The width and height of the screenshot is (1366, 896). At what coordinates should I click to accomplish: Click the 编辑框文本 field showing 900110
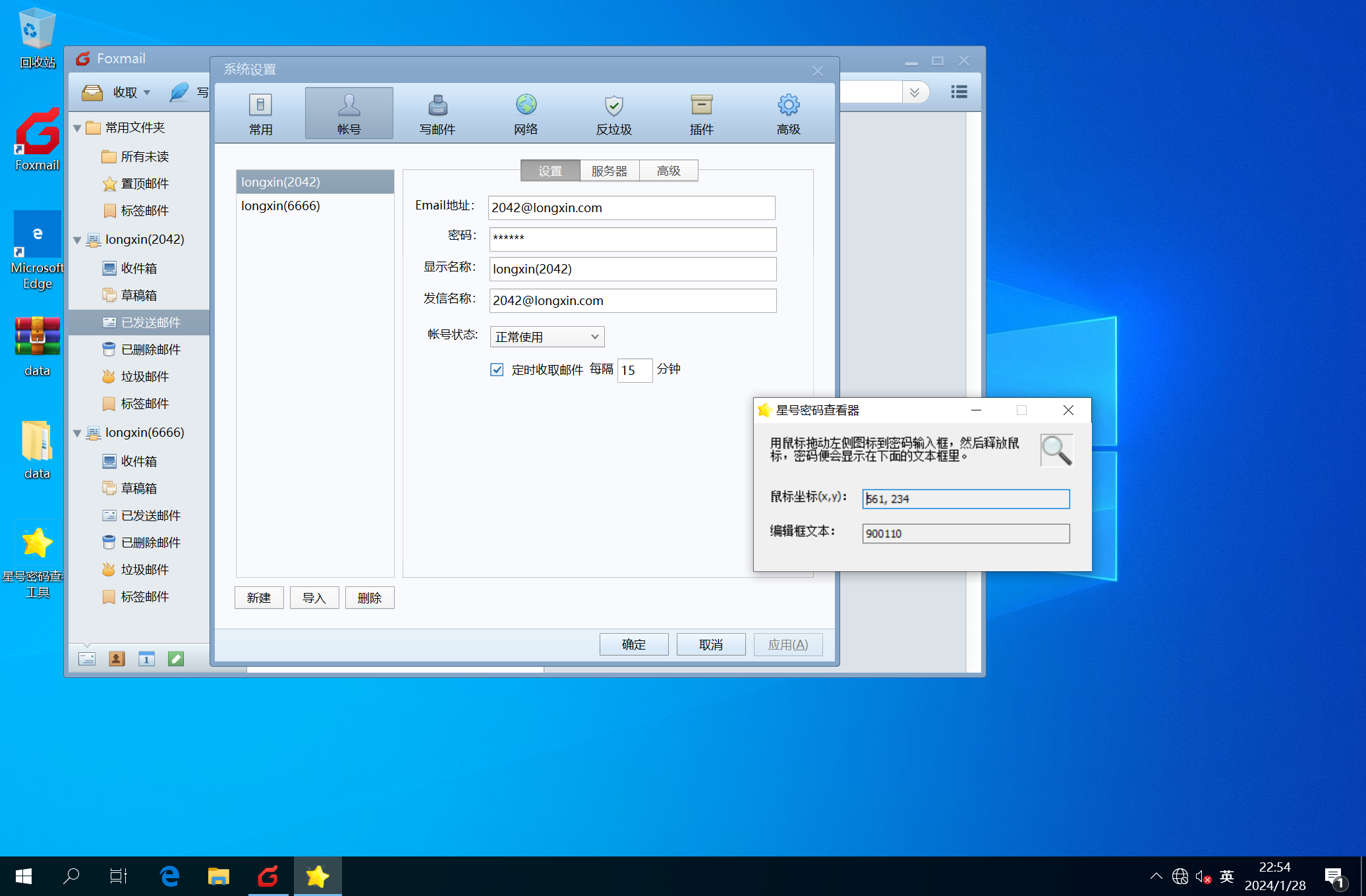pos(965,534)
